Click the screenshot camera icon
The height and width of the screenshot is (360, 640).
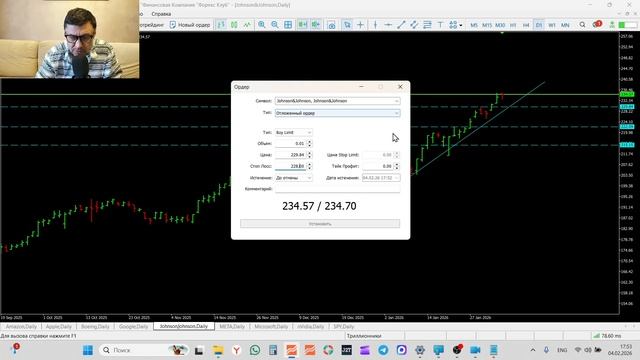(332, 25)
